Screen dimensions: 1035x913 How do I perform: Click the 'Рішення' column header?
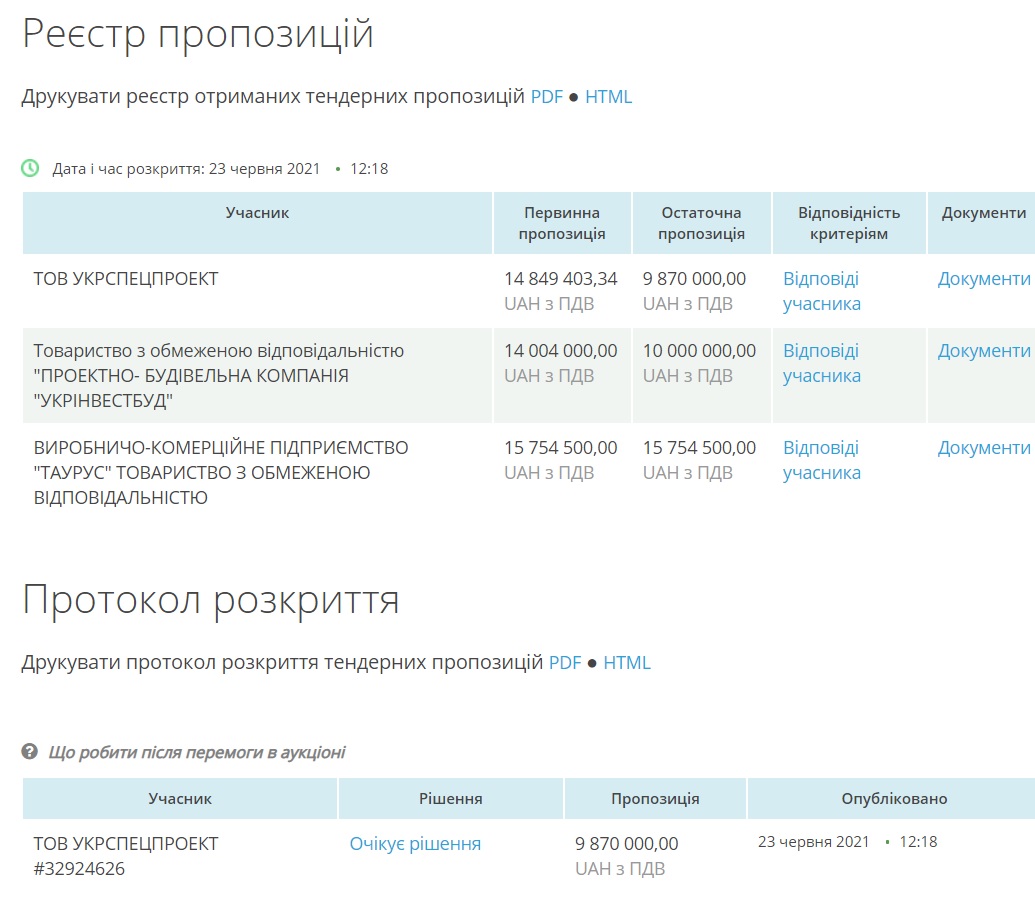tap(451, 799)
